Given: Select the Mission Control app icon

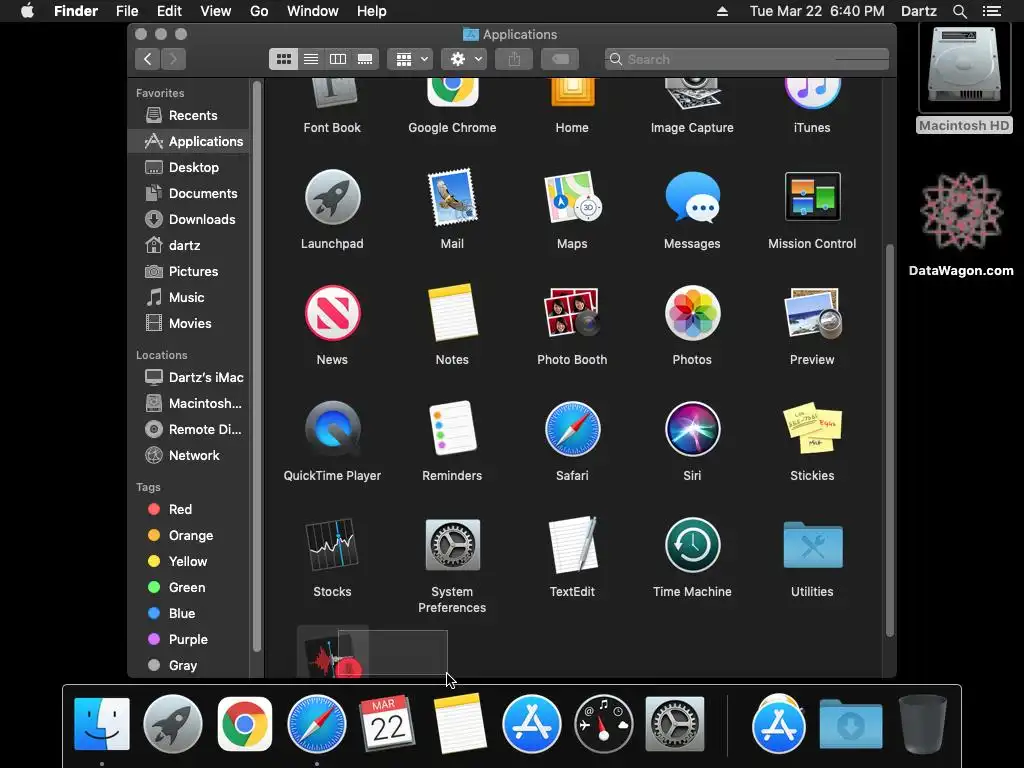Looking at the screenshot, I should click(812, 197).
